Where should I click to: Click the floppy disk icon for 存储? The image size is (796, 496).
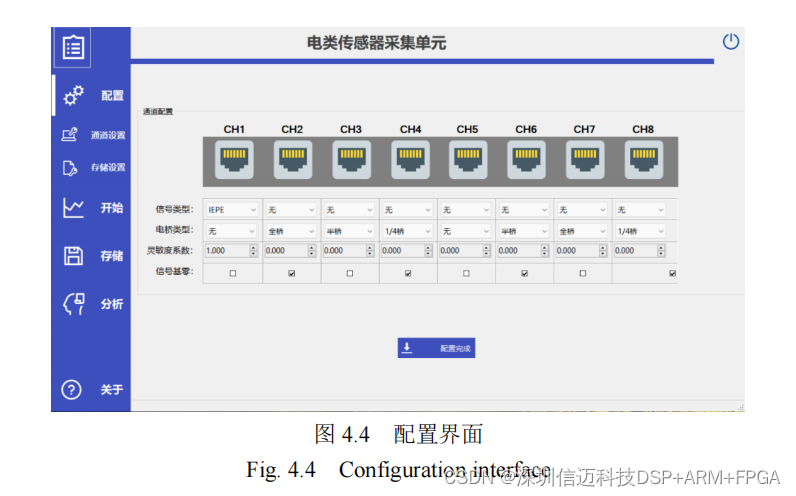(x=73, y=256)
